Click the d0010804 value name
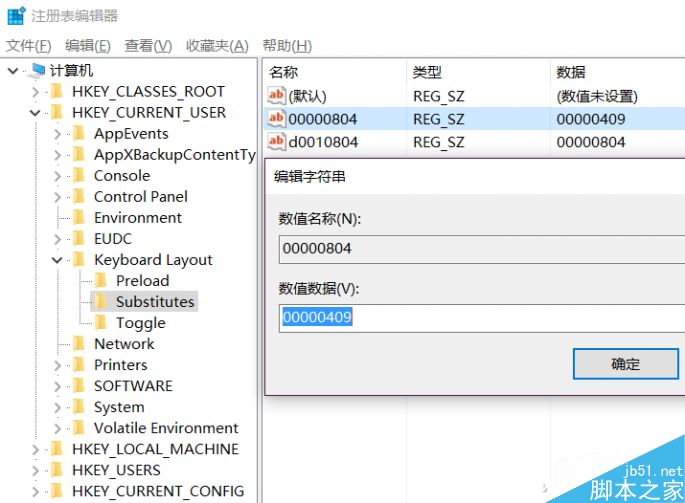685x503 pixels. pyautogui.click(x=323, y=142)
